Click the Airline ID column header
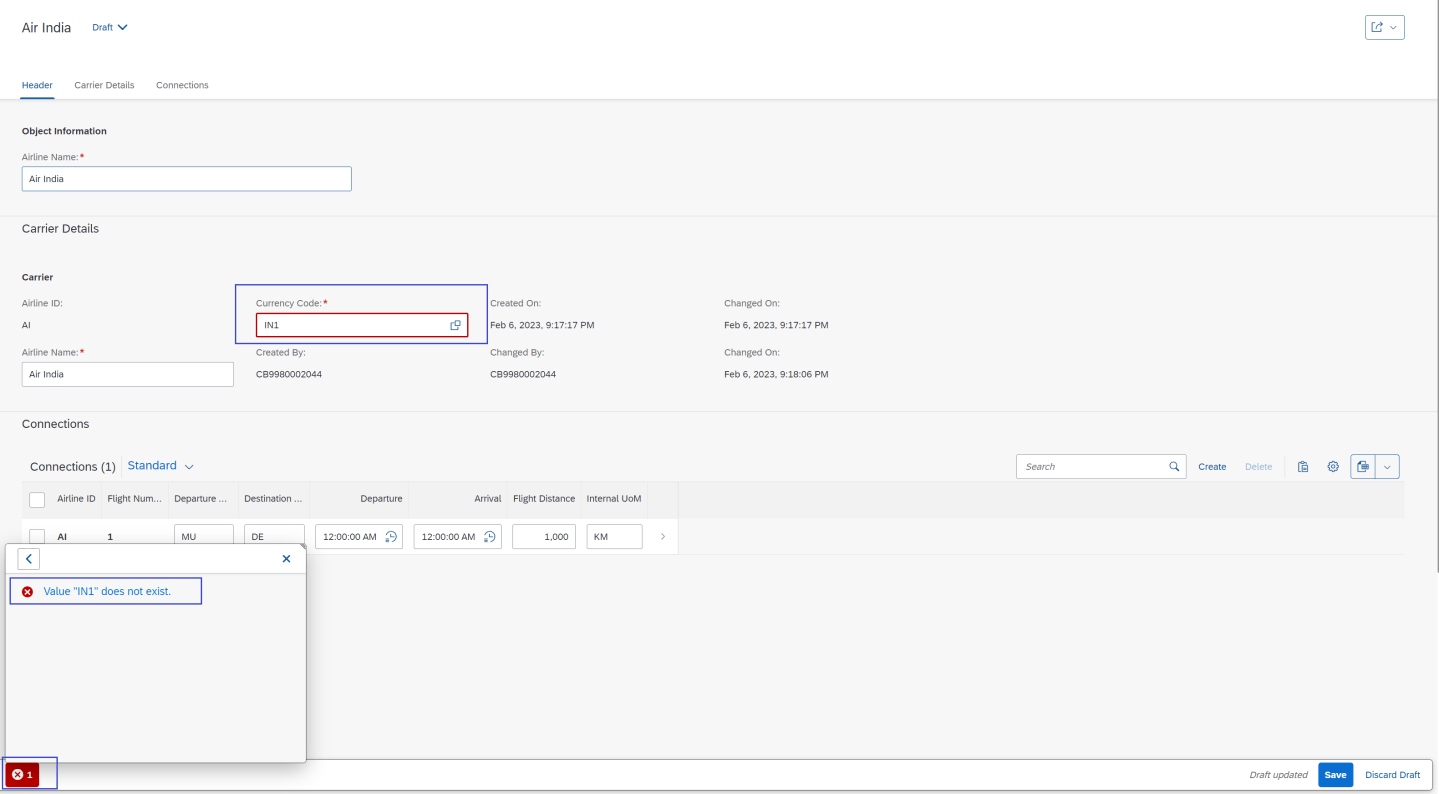The image size is (1439, 794). (x=77, y=499)
